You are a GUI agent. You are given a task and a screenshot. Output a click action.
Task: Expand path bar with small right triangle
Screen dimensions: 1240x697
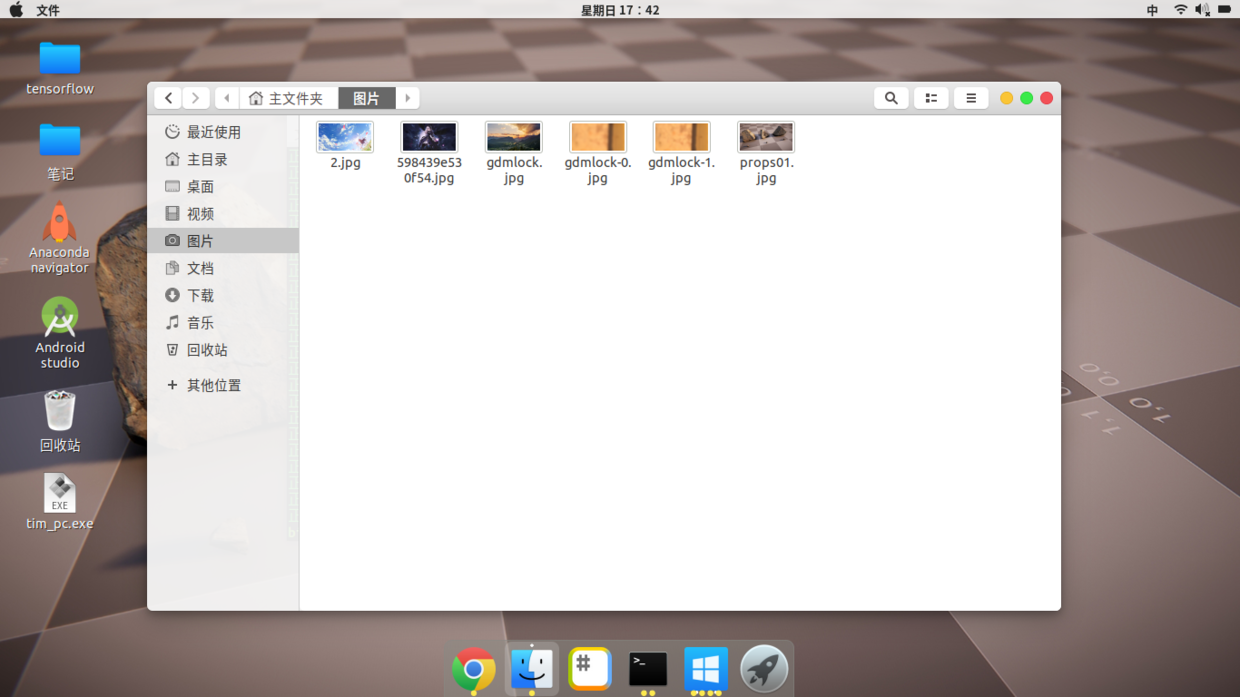tap(408, 98)
